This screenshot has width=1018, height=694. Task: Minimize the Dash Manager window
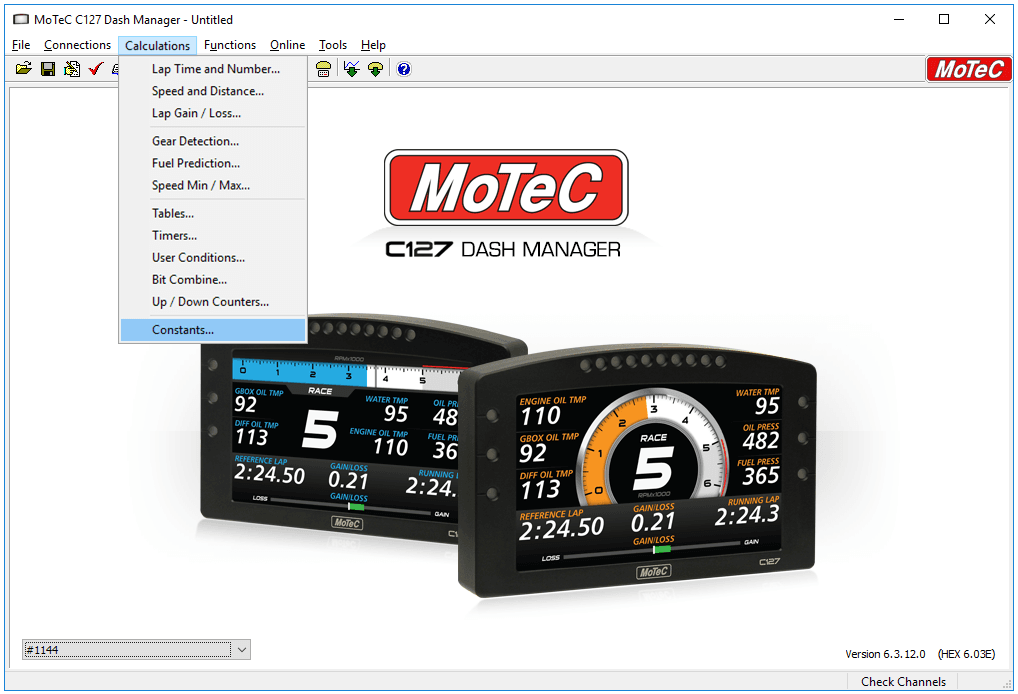(x=899, y=19)
